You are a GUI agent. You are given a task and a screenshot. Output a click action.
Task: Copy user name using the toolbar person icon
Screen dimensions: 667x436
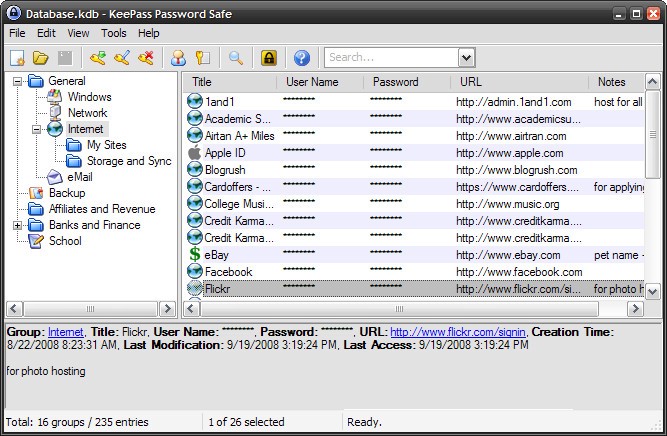click(179, 58)
